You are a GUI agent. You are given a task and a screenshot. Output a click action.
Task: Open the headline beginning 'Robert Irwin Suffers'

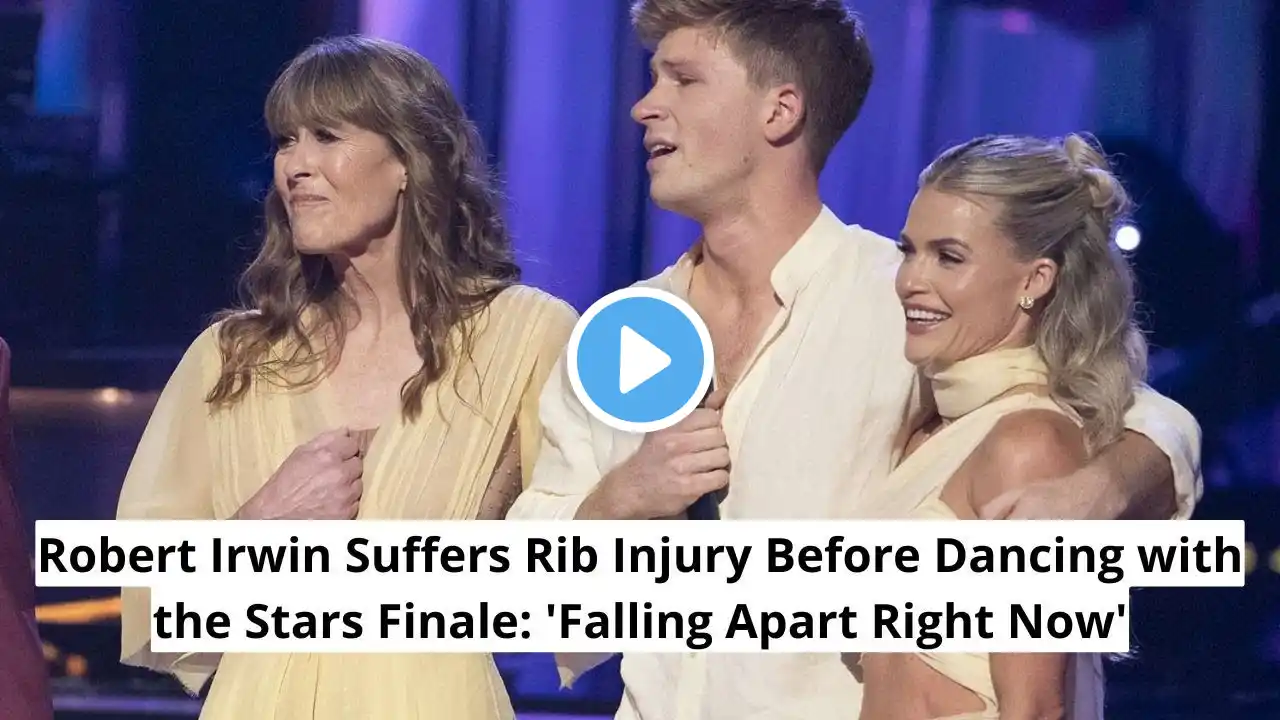(640, 586)
